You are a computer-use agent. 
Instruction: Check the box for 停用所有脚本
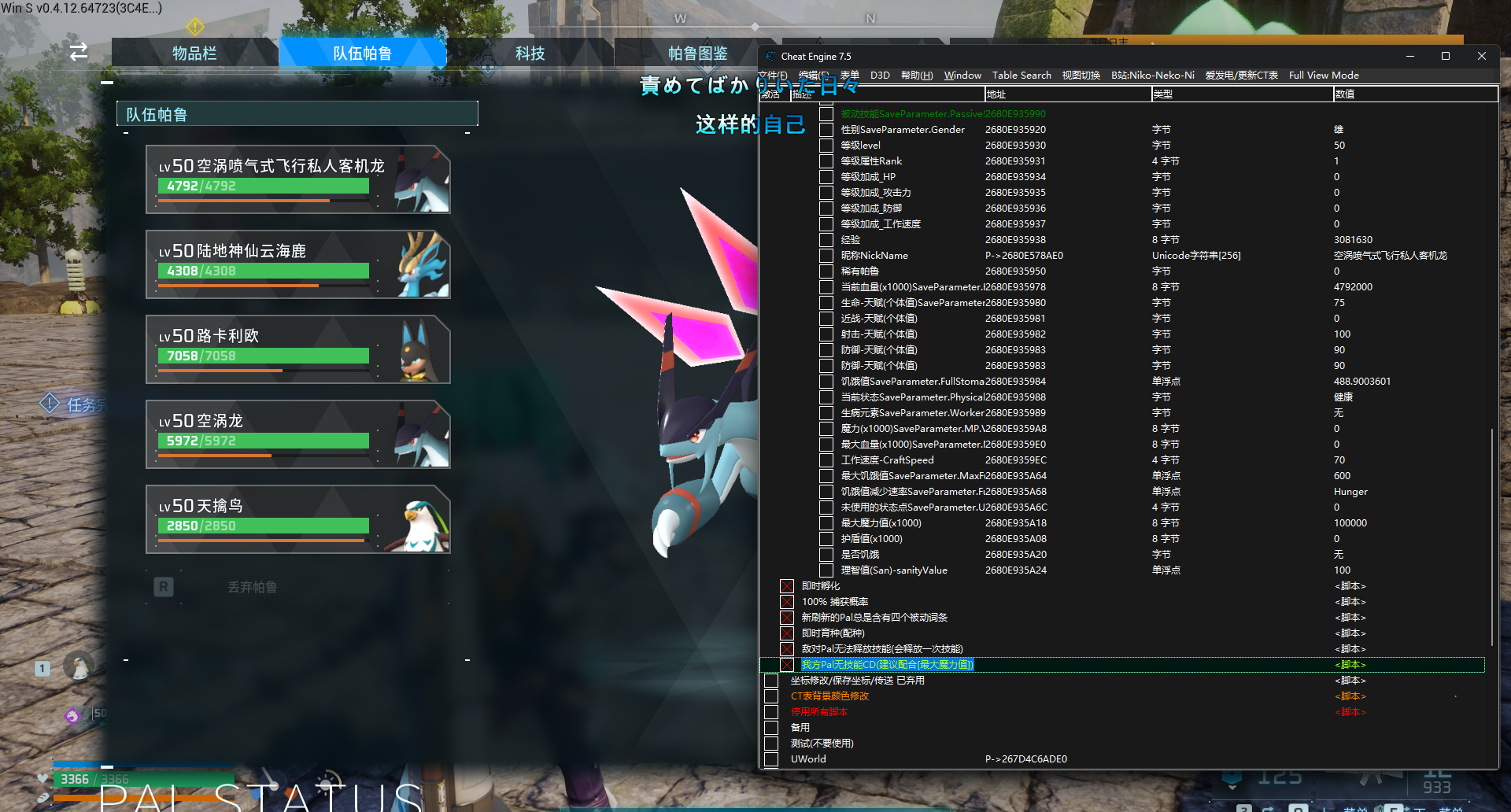tap(771, 712)
